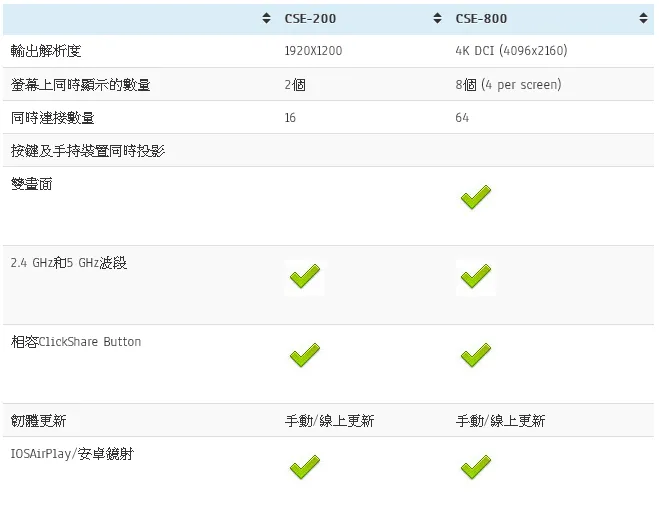Click the 韌體更新 row label

38,421
